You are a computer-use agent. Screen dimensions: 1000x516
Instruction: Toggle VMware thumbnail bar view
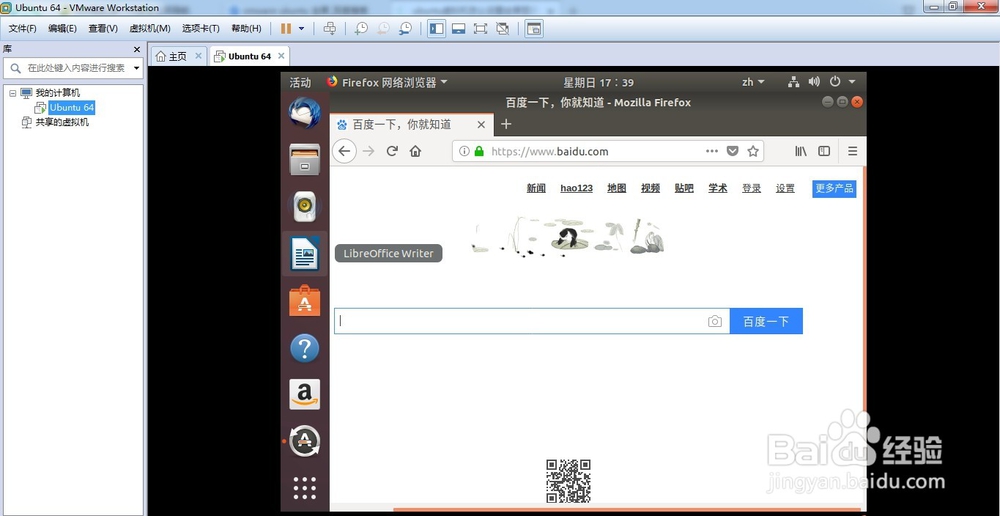coord(459,29)
